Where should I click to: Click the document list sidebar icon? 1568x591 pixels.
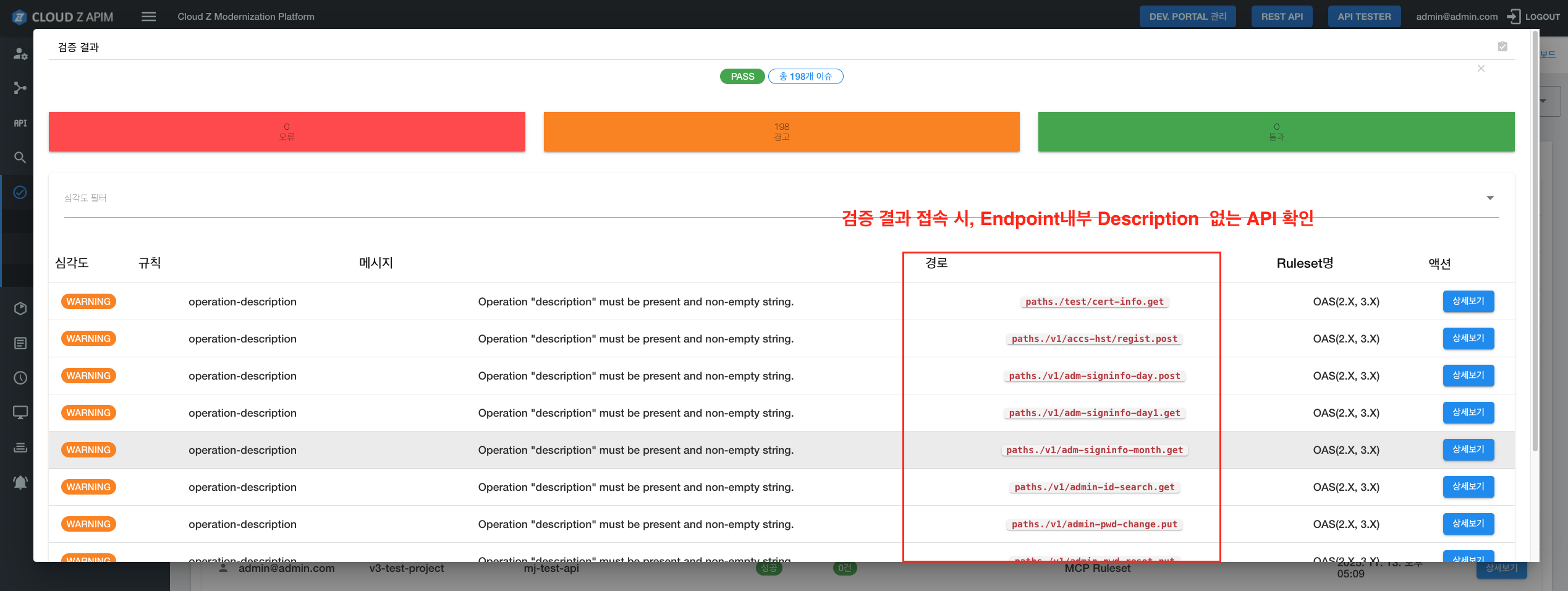tap(20, 343)
